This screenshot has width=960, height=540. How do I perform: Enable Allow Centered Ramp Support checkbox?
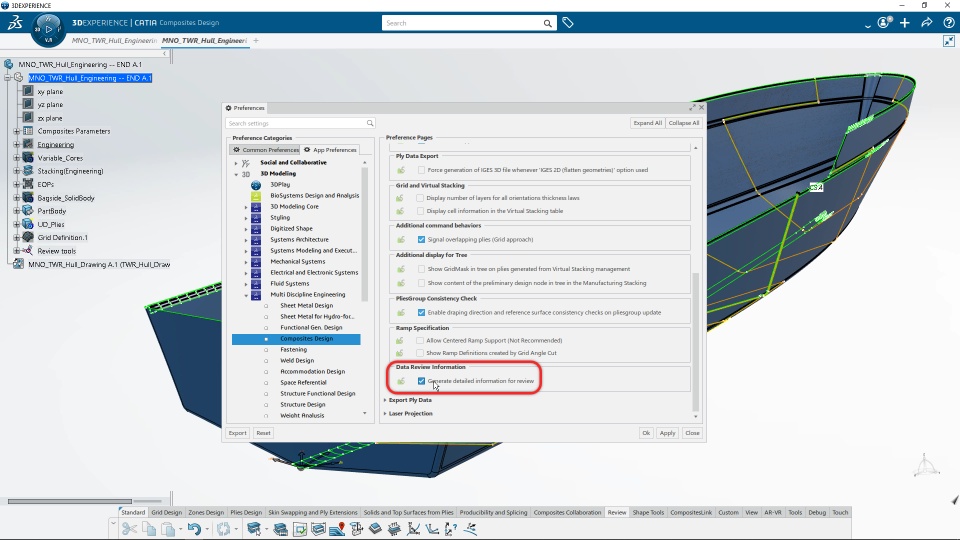420,340
